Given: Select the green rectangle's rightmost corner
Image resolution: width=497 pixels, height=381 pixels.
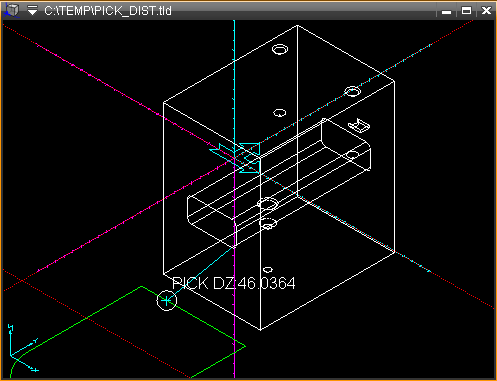Looking at the screenshot, I should pos(245,346).
